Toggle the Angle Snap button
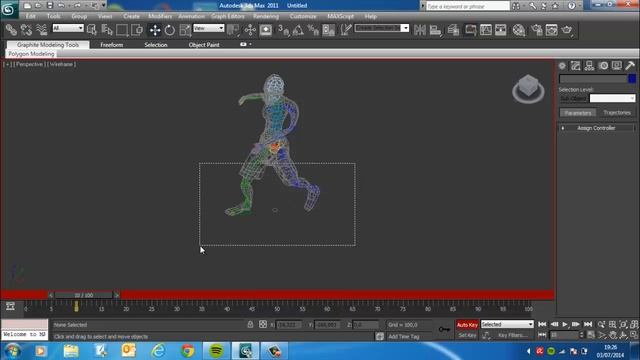Screen dimensions: 640x360 (x=298, y=30)
